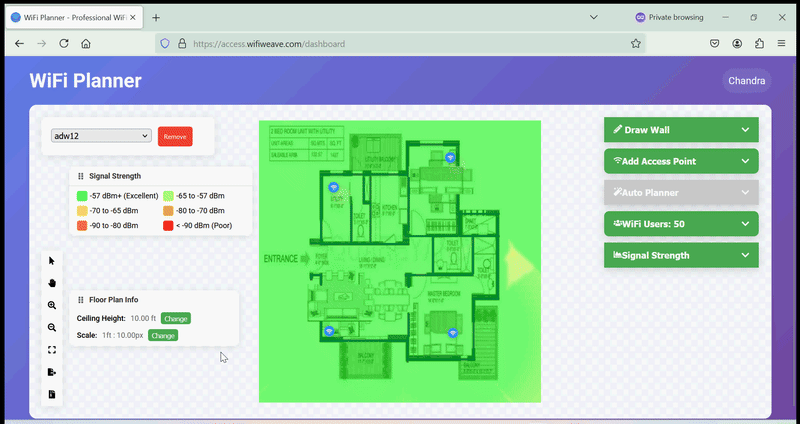Expand the WiFi Users: 50 panel

681,224
